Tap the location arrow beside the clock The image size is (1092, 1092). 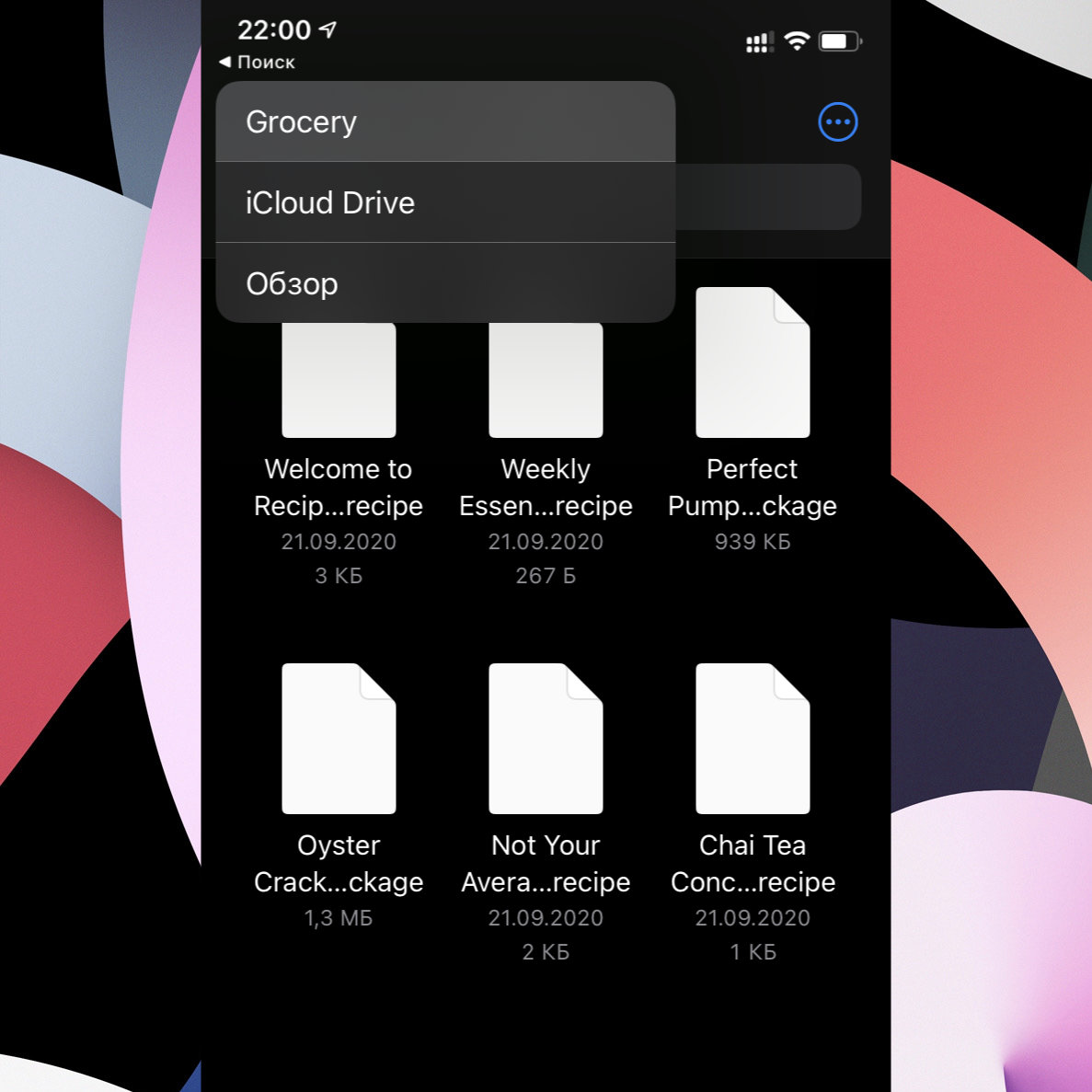(x=328, y=29)
